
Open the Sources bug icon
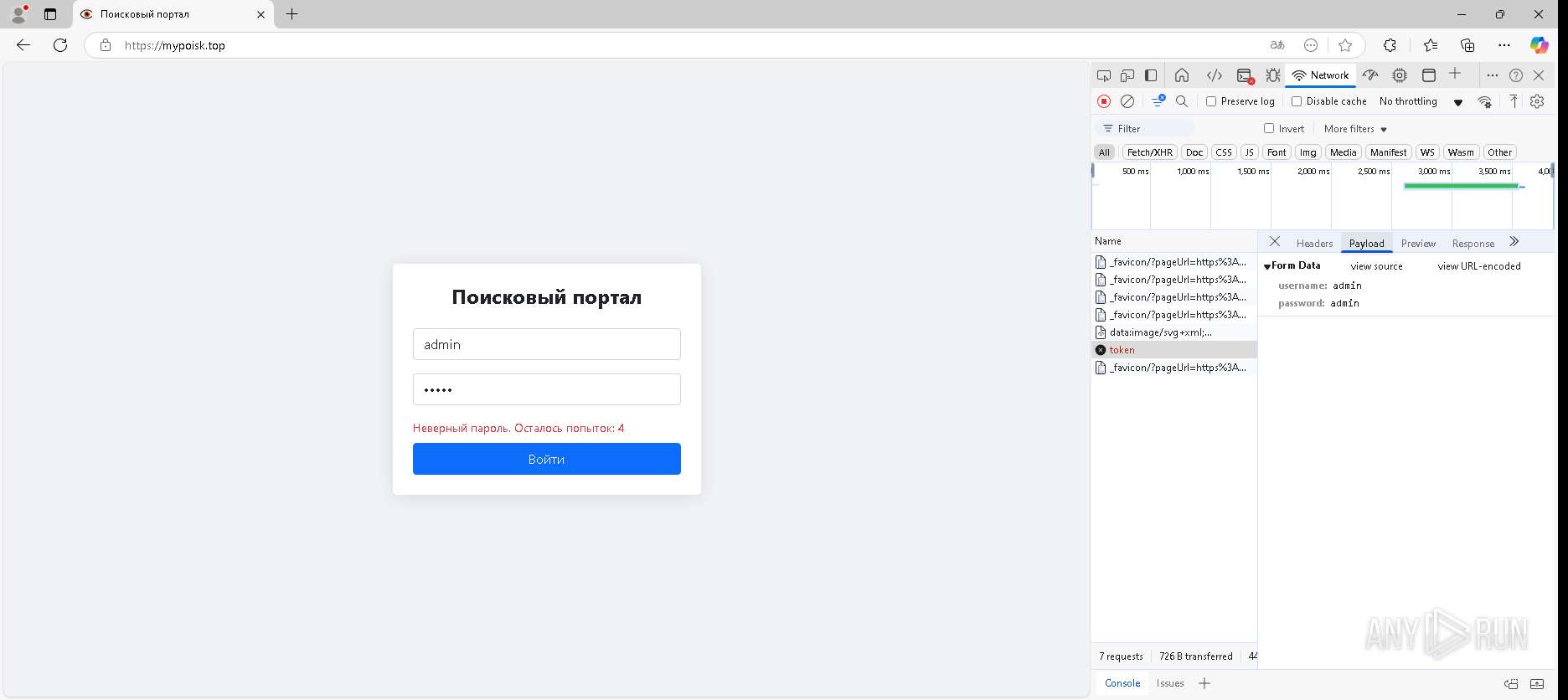point(1273,75)
